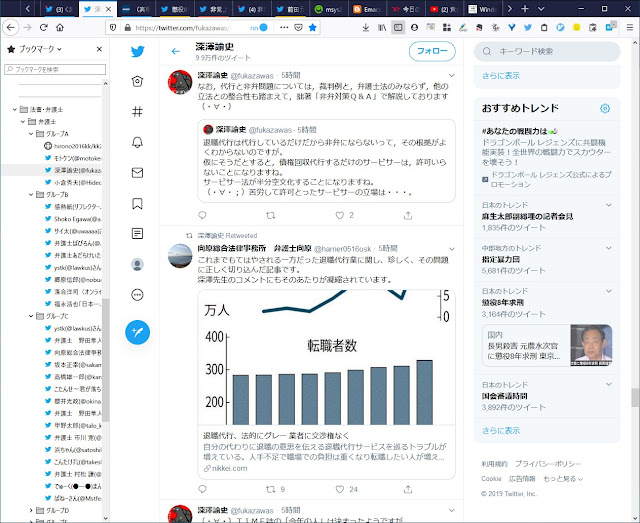This screenshot has width=640, height=523.
Task: Retweet the tweet with 9 retweets
Action: pyautogui.click(x=271, y=489)
